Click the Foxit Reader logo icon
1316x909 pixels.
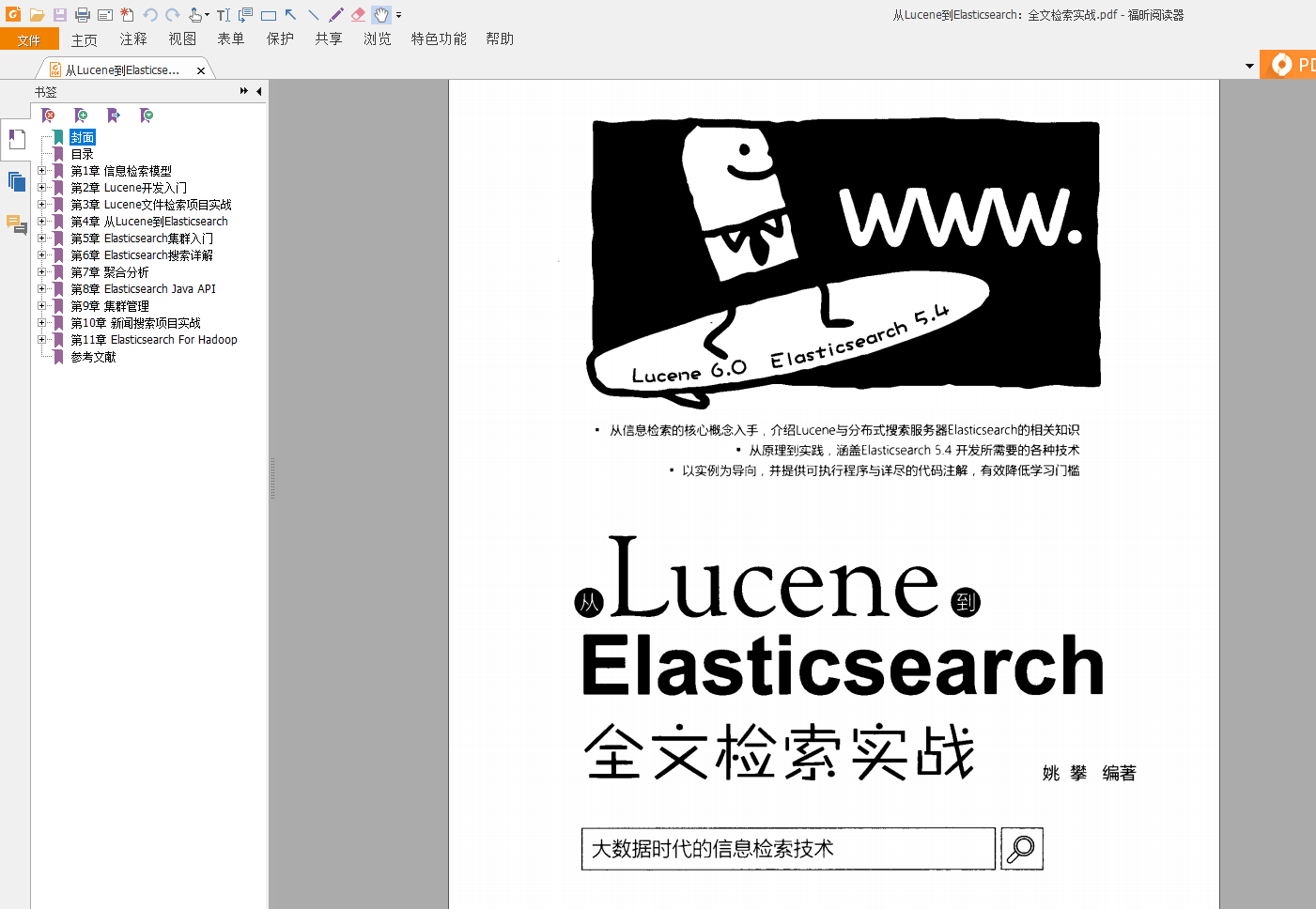tap(13, 14)
